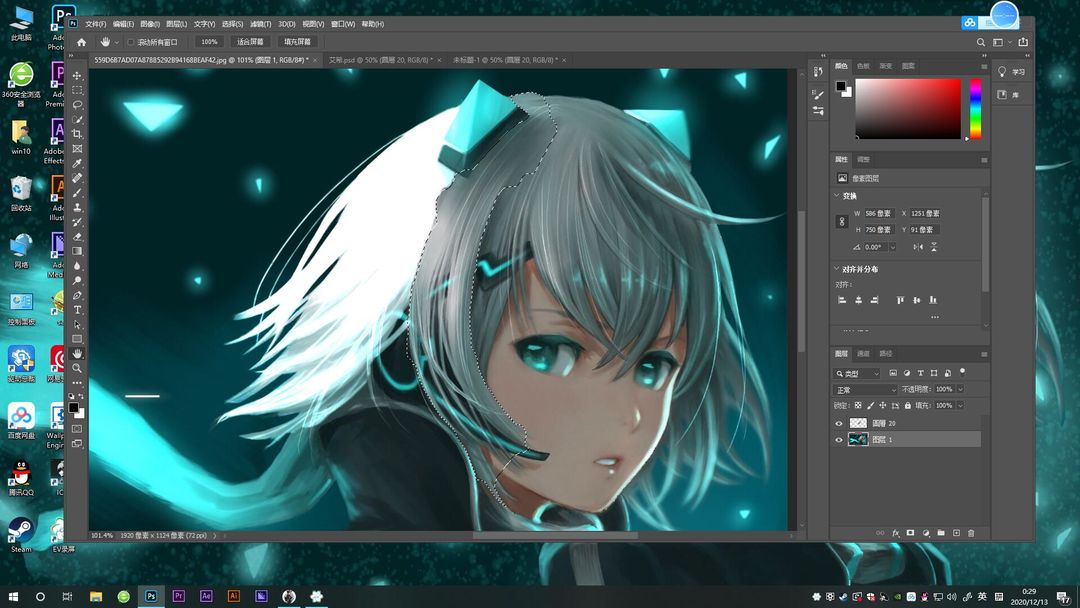Create a new group folder

(x=941, y=533)
